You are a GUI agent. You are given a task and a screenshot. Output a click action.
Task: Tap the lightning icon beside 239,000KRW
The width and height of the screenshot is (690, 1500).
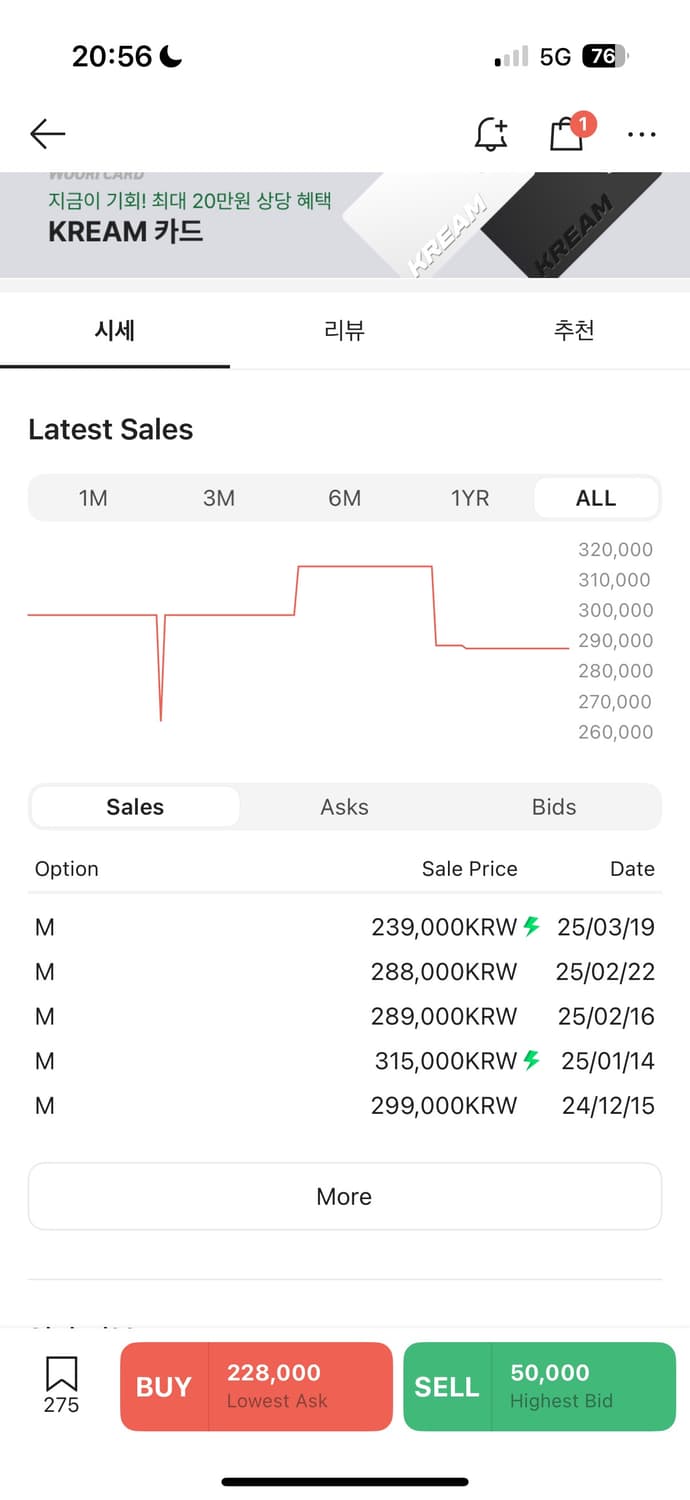[x=532, y=926]
